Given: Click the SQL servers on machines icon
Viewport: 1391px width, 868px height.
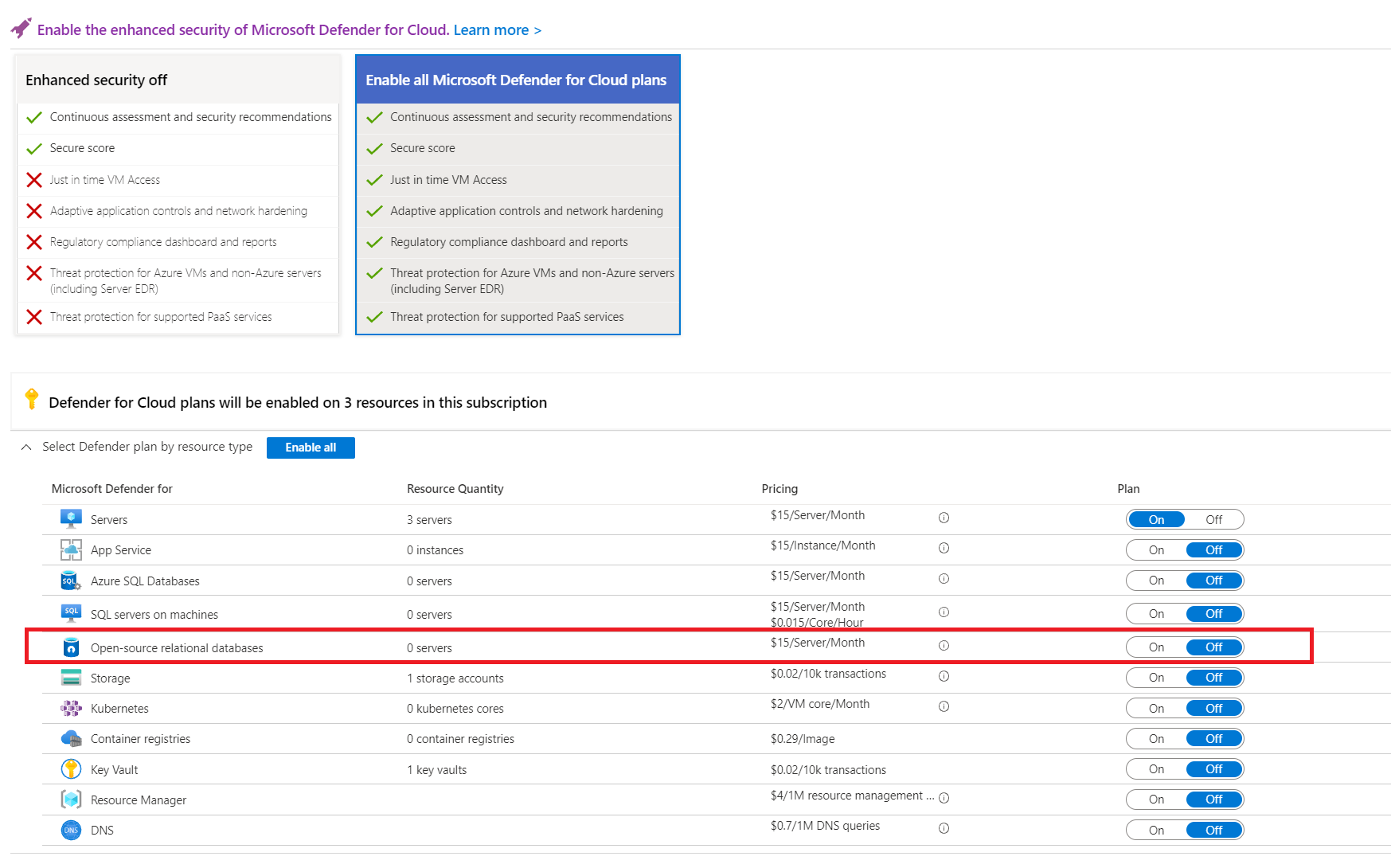Looking at the screenshot, I should pos(71,613).
